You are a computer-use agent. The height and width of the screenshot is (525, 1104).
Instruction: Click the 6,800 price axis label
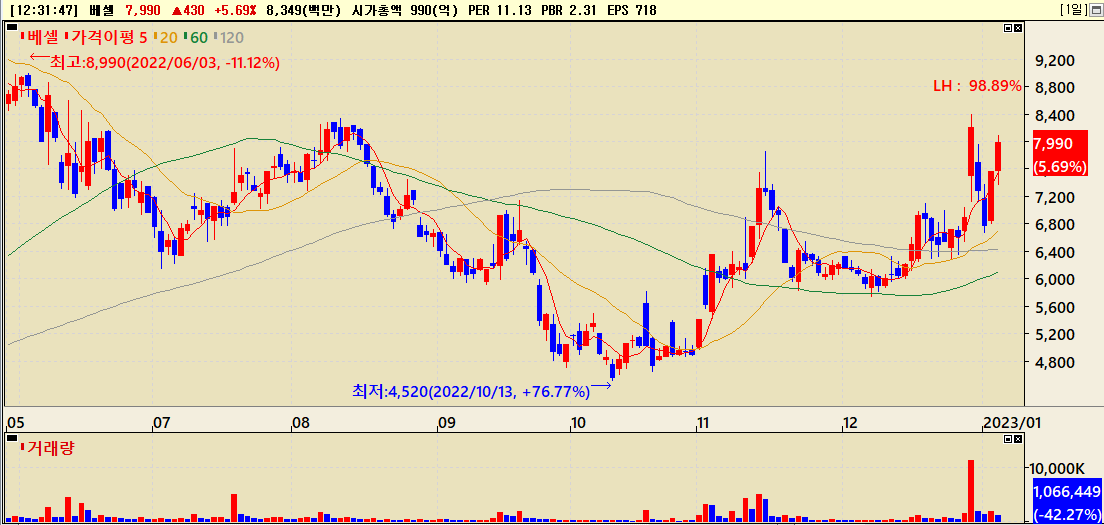coord(1053,225)
